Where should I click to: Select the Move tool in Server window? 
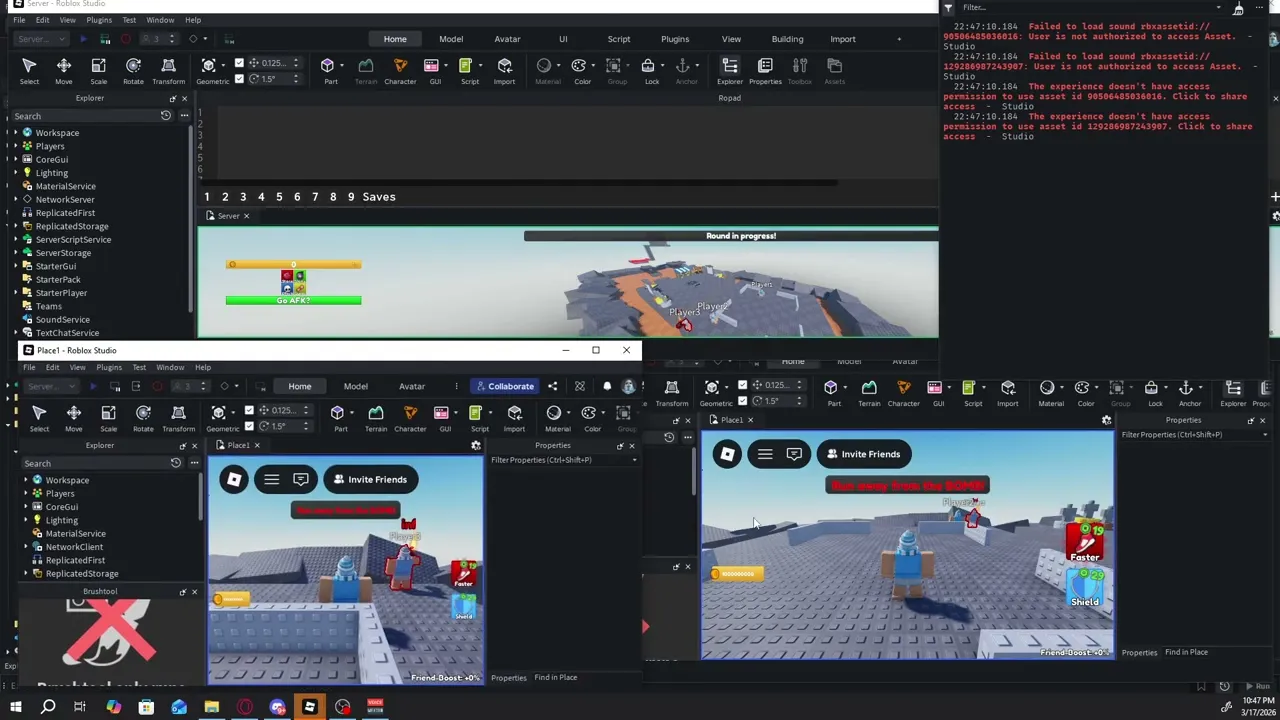point(63,70)
